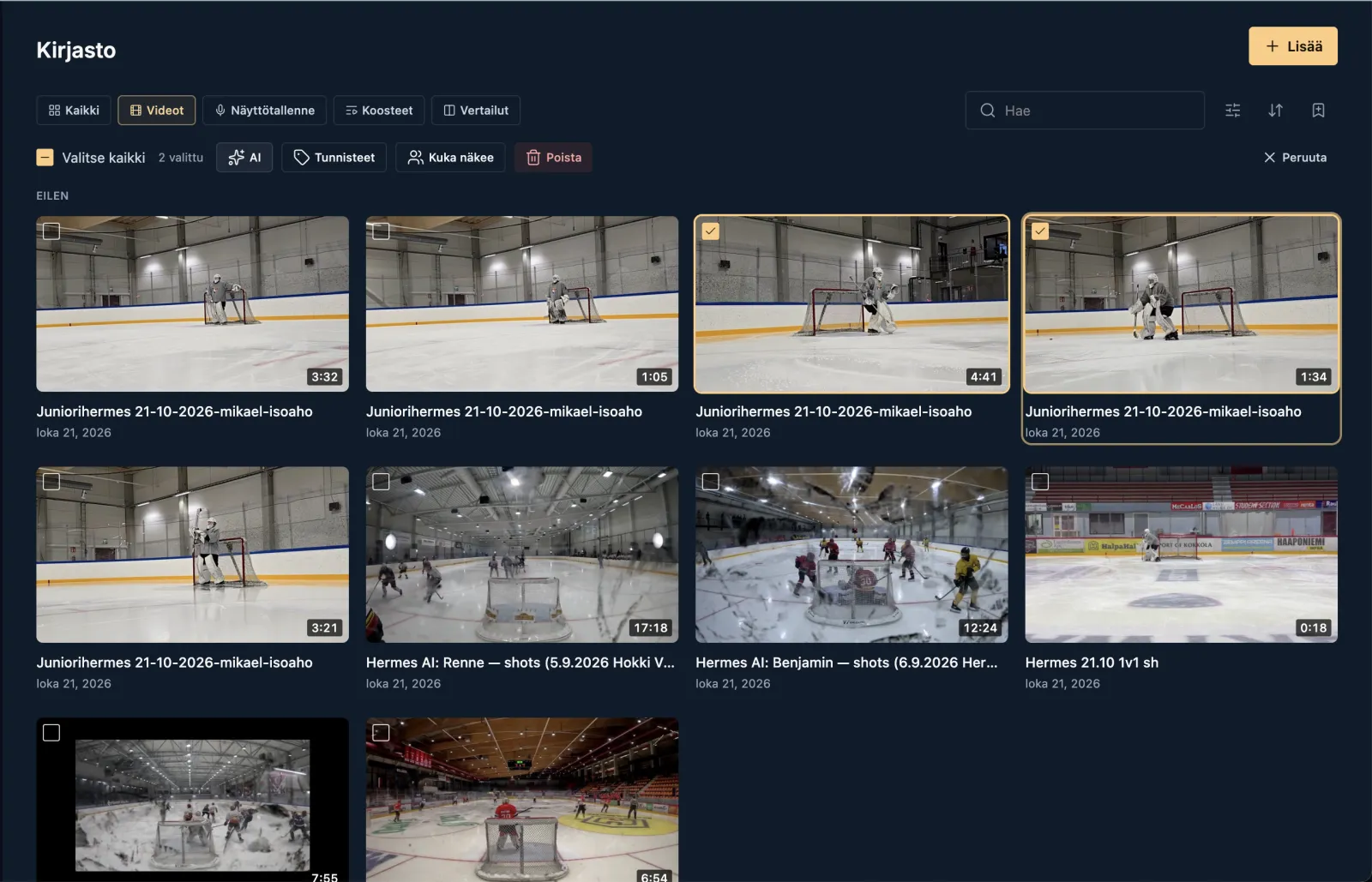This screenshot has height=882, width=1372.
Task: Click the 0:18 duration badge
Action: click(1313, 628)
